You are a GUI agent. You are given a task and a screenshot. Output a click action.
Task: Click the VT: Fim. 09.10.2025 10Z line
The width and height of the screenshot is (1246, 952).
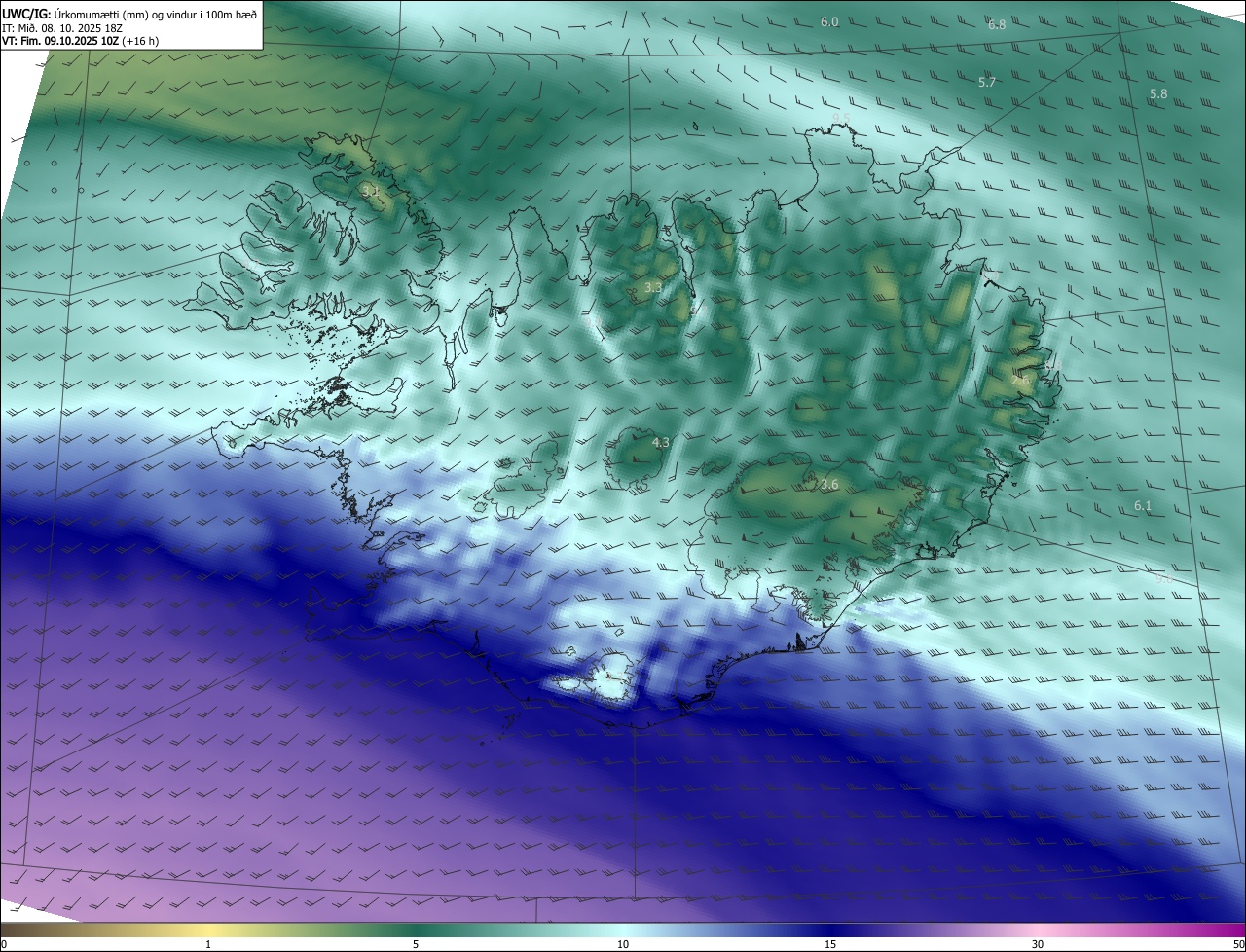81,41
